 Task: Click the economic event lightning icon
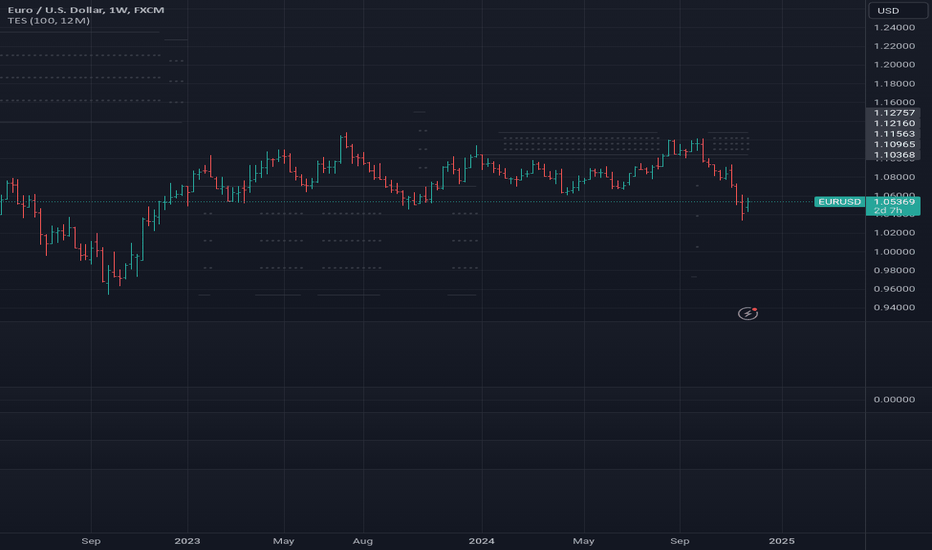click(x=748, y=313)
